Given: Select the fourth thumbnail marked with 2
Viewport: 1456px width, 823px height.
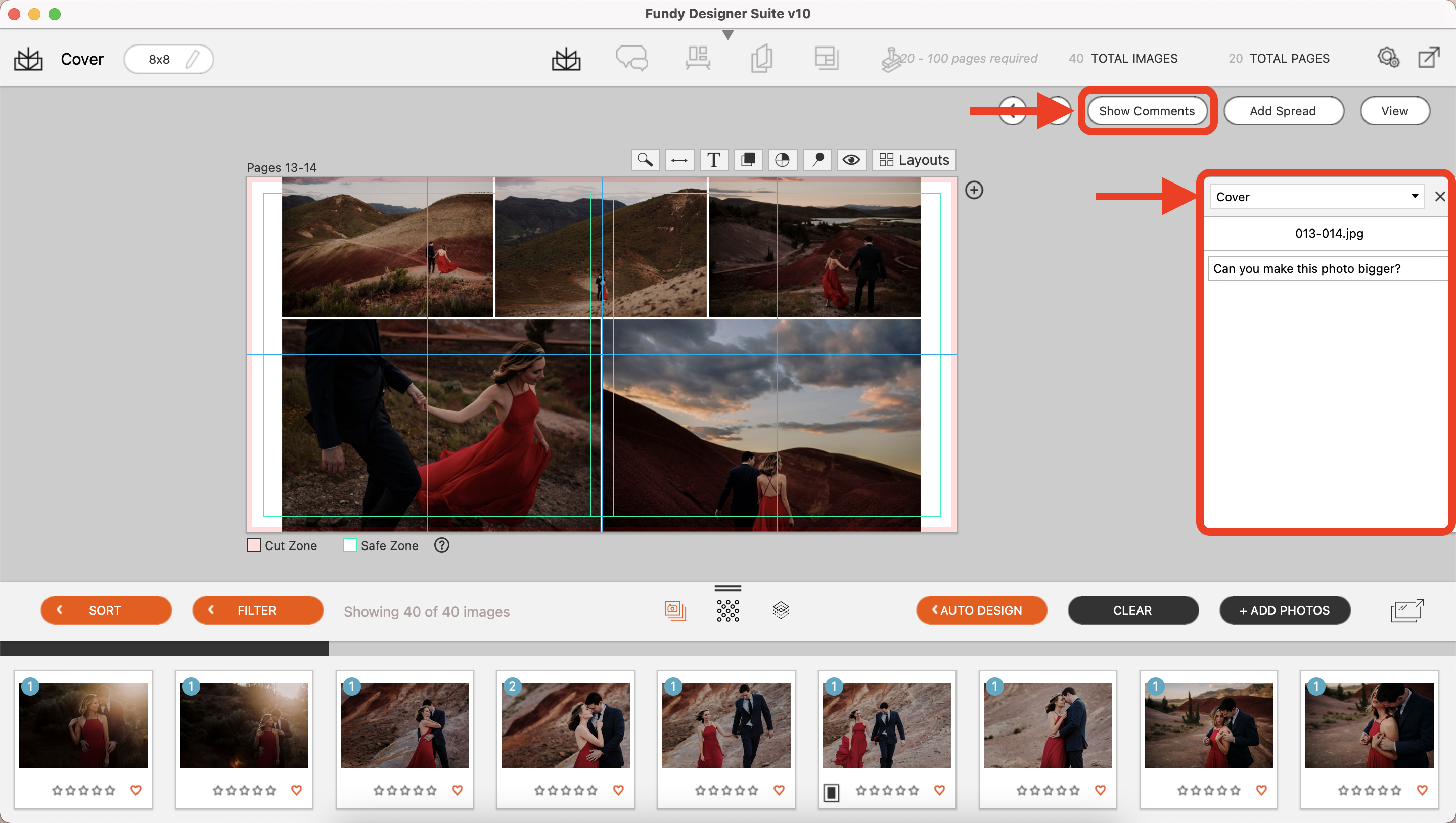Looking at the screenshot, I should pos(565,726).
